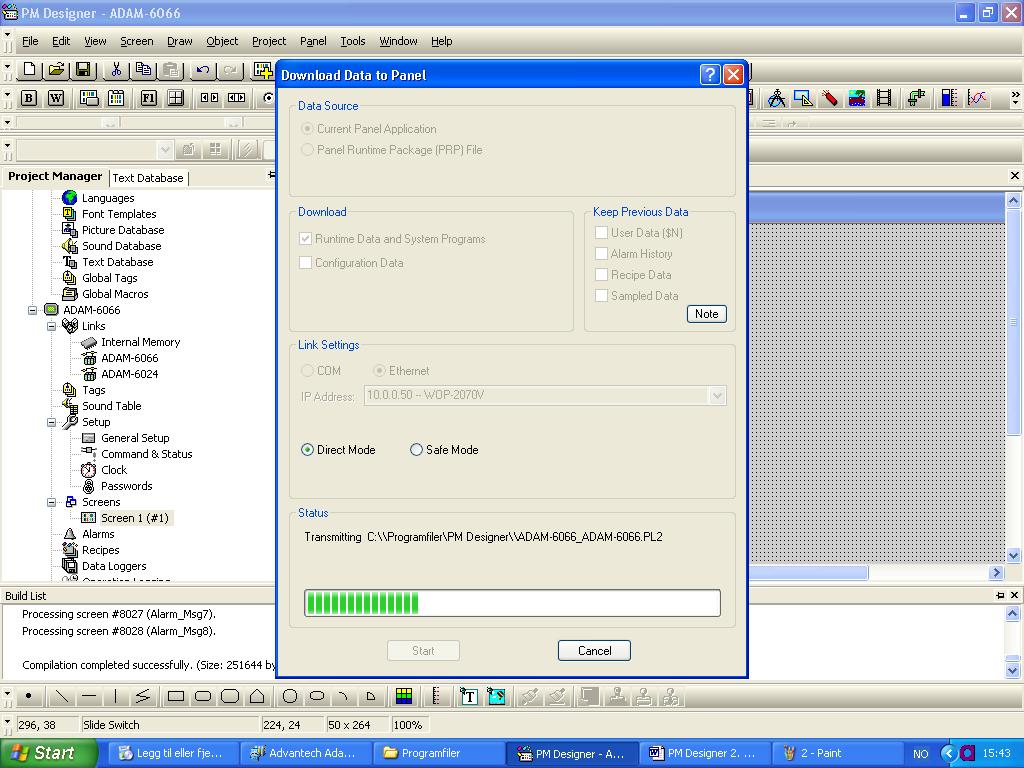This screenshot has width=1024, height=768.
Task: Toggle the Recipe Data checkbox
Action: pos(601,275)
